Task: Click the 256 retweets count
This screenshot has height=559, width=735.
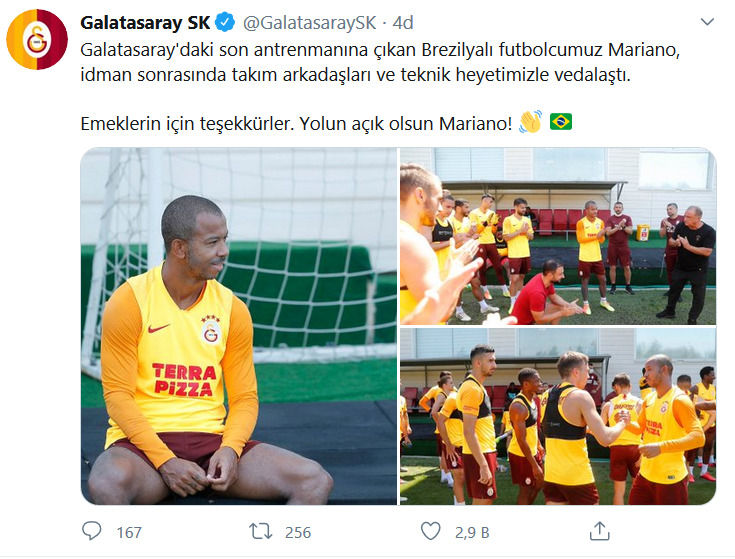Action: [x=298, y=532]
